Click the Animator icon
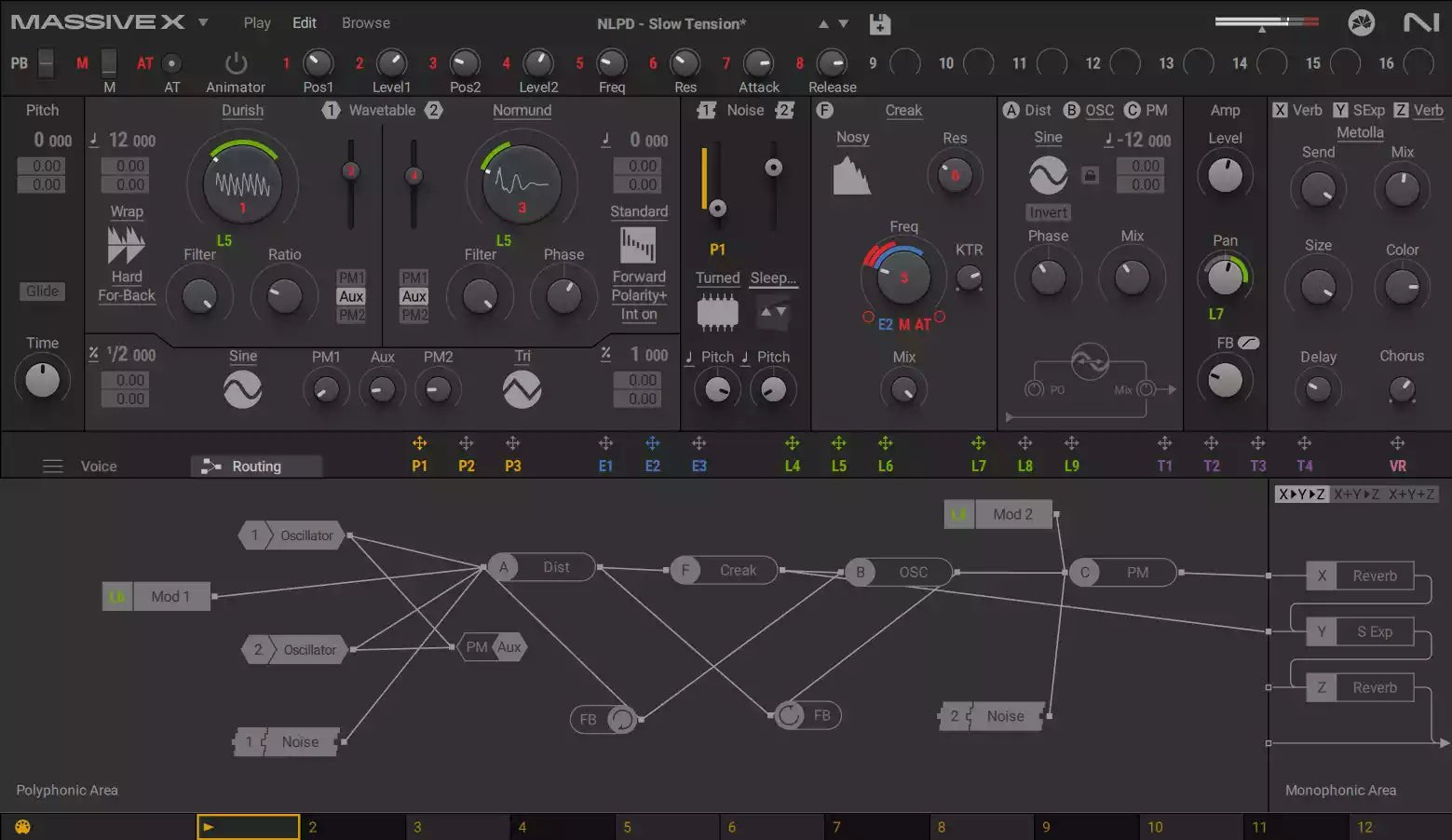Viewport: 1452px width, 840px height. pyautogui.click(x=235, y=65)
